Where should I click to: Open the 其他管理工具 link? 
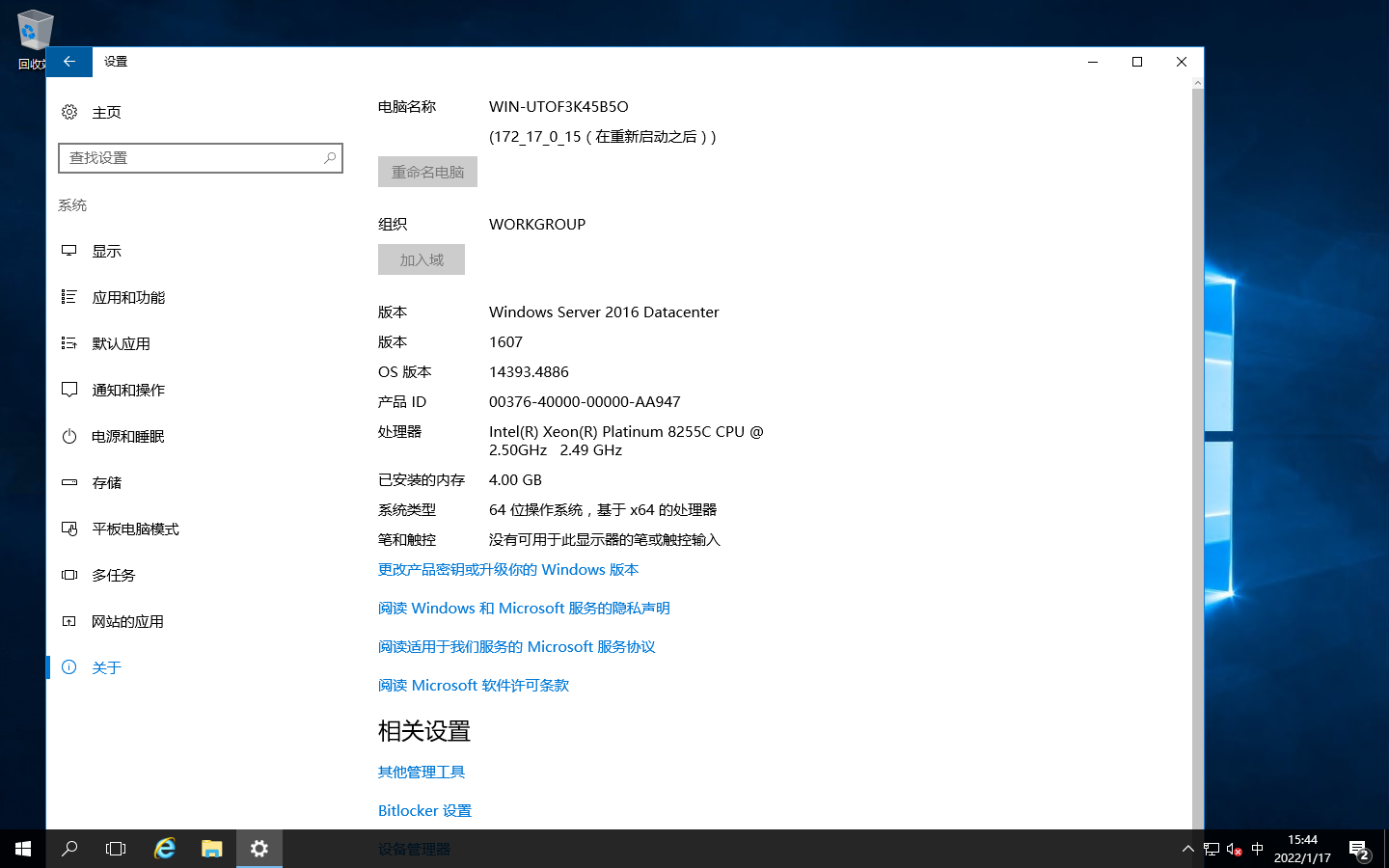[x=422, y=773]
